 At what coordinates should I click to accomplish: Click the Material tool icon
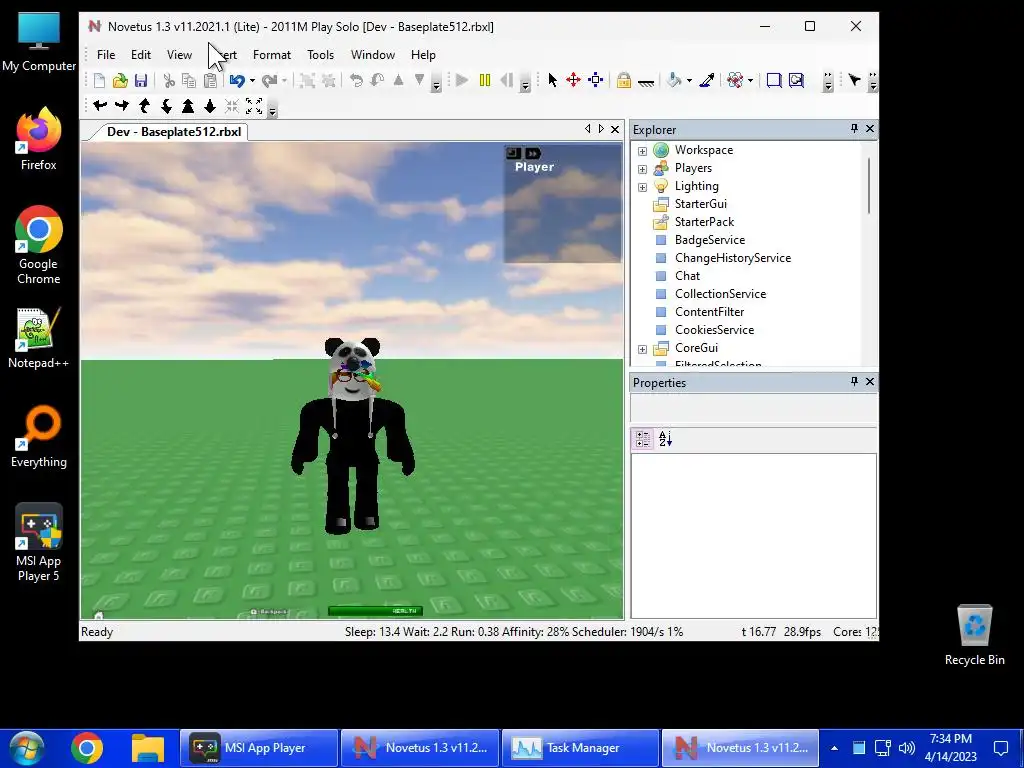point(735,80)
